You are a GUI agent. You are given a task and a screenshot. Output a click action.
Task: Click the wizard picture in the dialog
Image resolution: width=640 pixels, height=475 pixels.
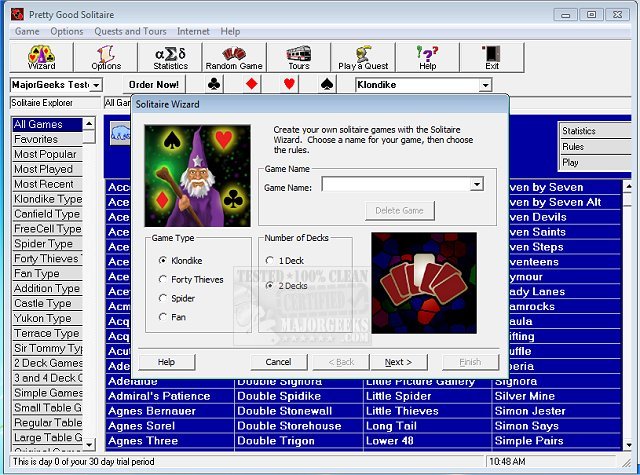pos(198,175)
